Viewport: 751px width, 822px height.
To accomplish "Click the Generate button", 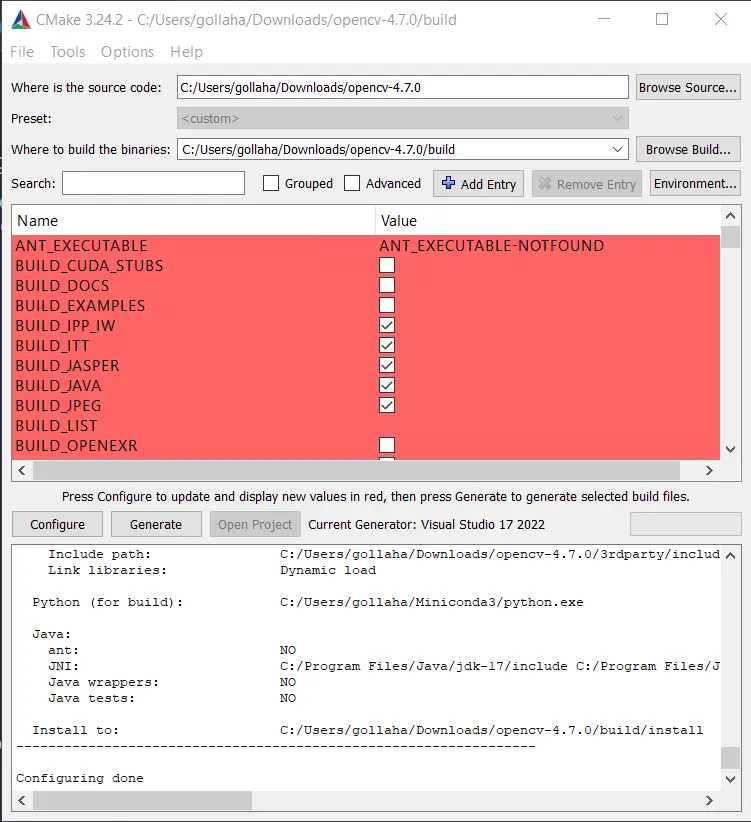I will pos(156,524).
